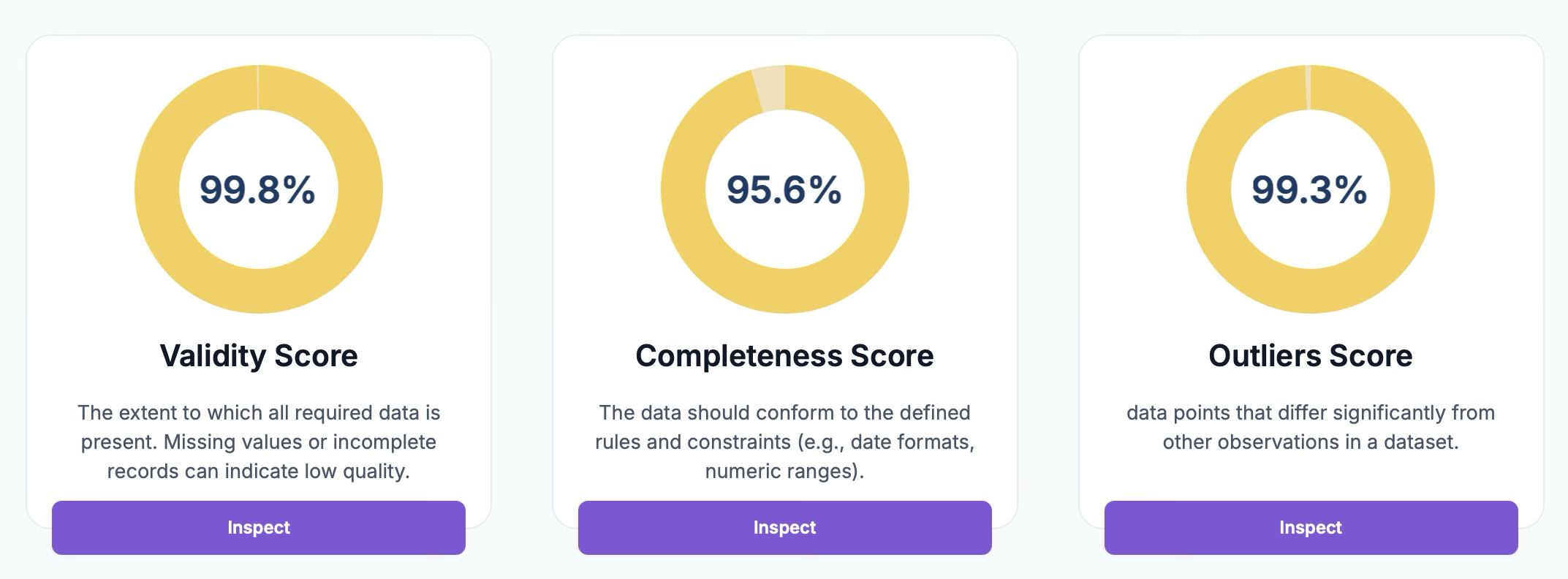Image resolution: width=1568 pixels, height=579 pixels.
Task: Click the 95.6% value in Completeness chart
Action: pos(784,189)
